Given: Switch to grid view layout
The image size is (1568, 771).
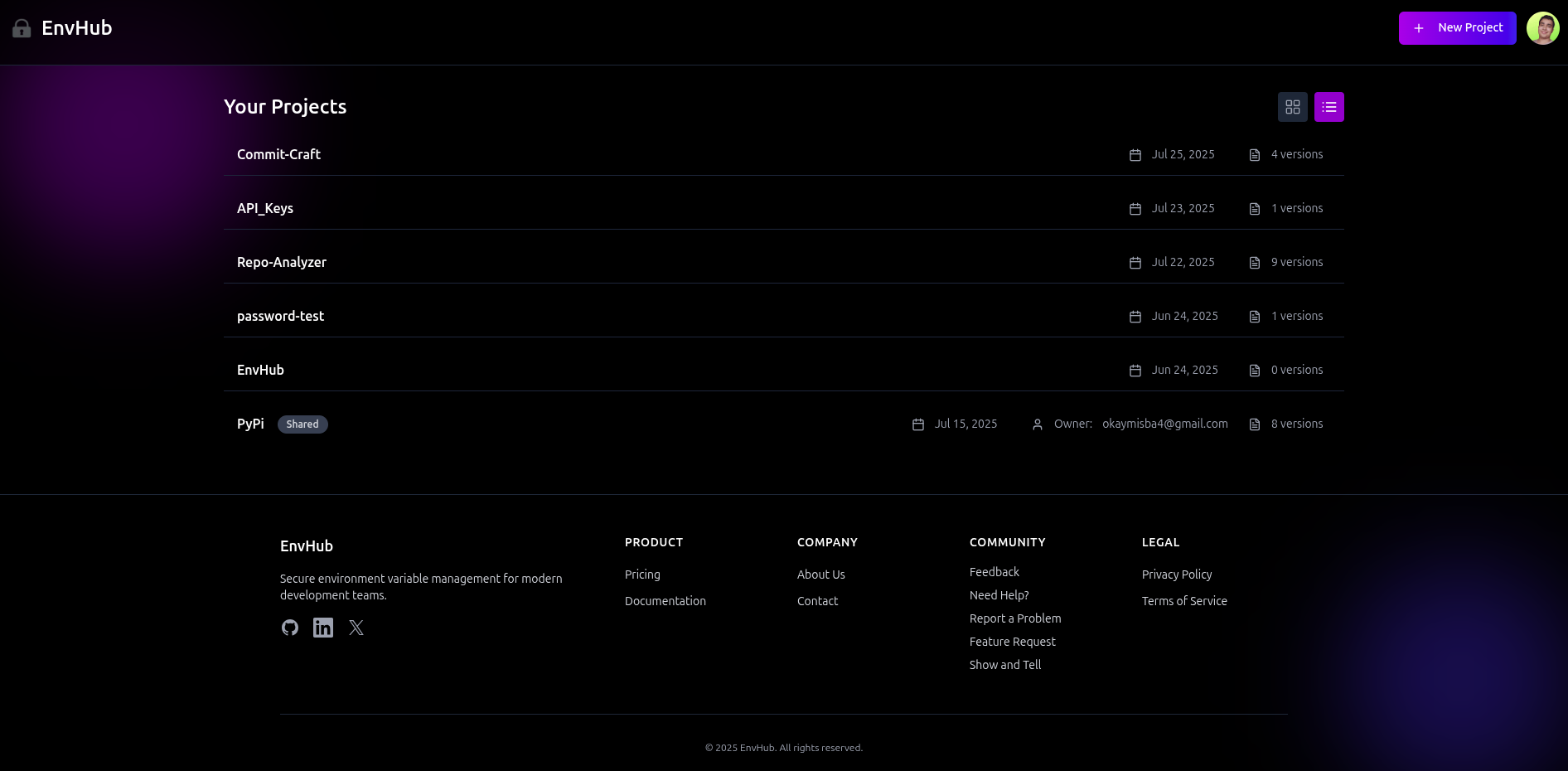Looking at the screenshot, I should pos(1293,107).
